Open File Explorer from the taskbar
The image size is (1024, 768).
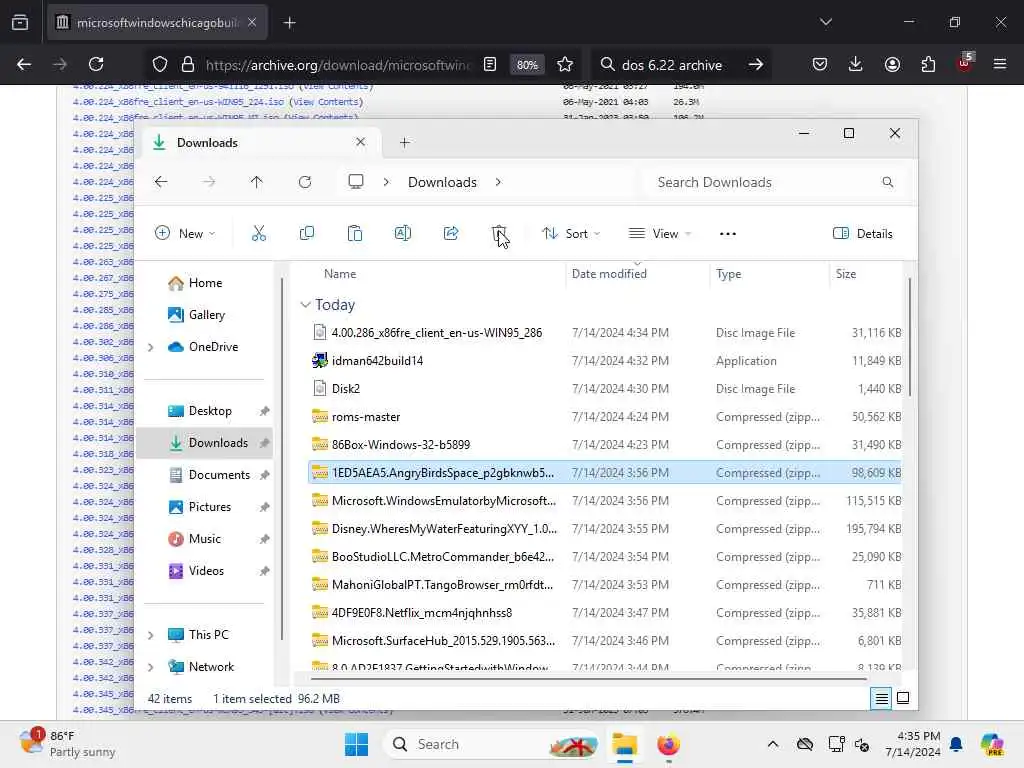click(x=624, y=744)
